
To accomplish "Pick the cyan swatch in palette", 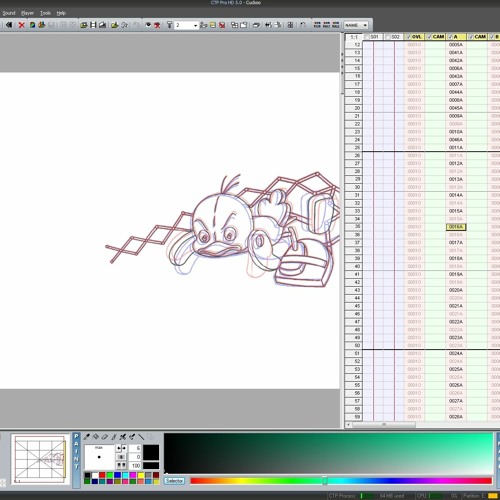I will 125,475.
